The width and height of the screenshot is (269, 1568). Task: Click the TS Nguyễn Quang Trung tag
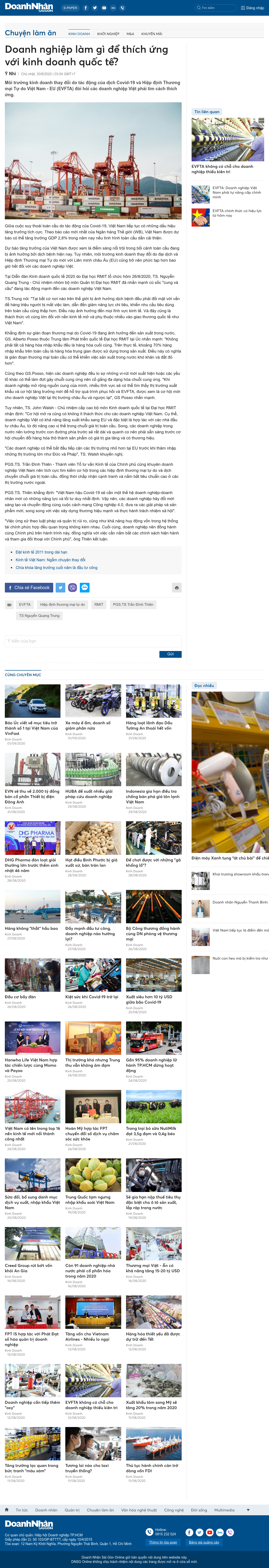tap(39, 615)
